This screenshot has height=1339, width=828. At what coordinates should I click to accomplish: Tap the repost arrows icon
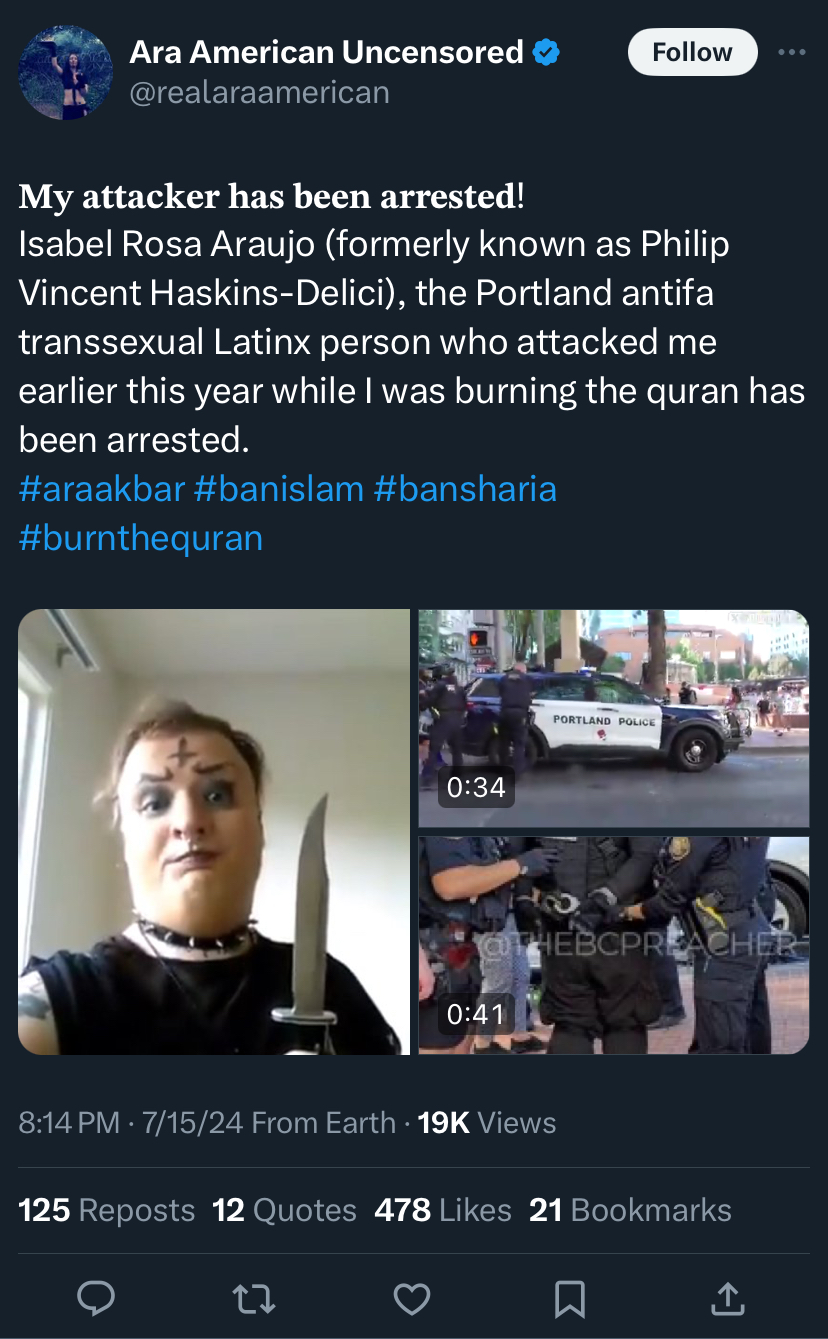(x=254, y=1298)
